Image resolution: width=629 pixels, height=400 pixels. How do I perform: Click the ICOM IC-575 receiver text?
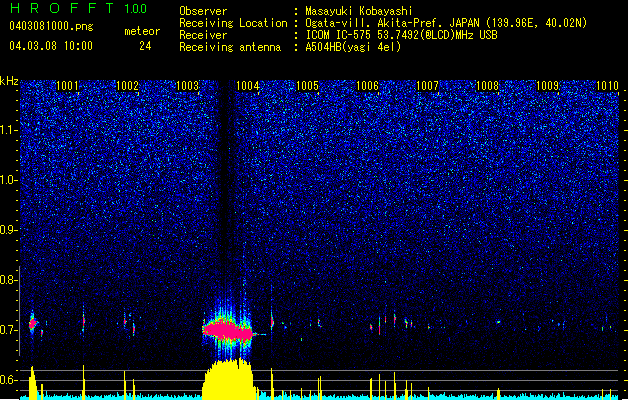point(401,35)
